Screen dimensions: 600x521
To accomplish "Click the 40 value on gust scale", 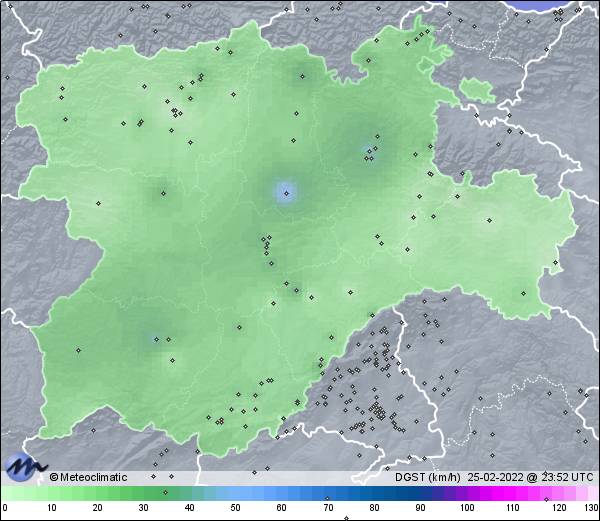I will click(x=189, y=508).
